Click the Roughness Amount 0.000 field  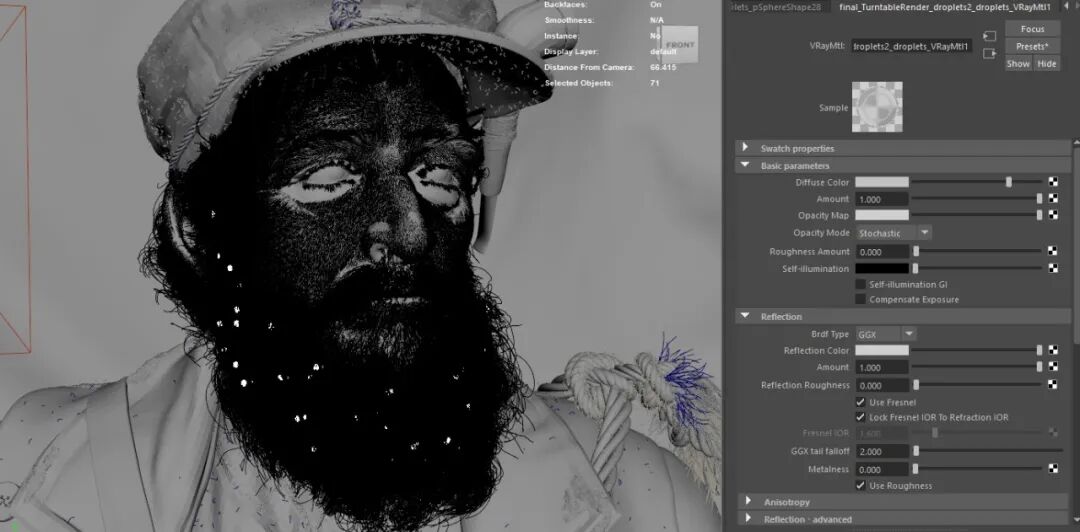click(x=882, y=252)
